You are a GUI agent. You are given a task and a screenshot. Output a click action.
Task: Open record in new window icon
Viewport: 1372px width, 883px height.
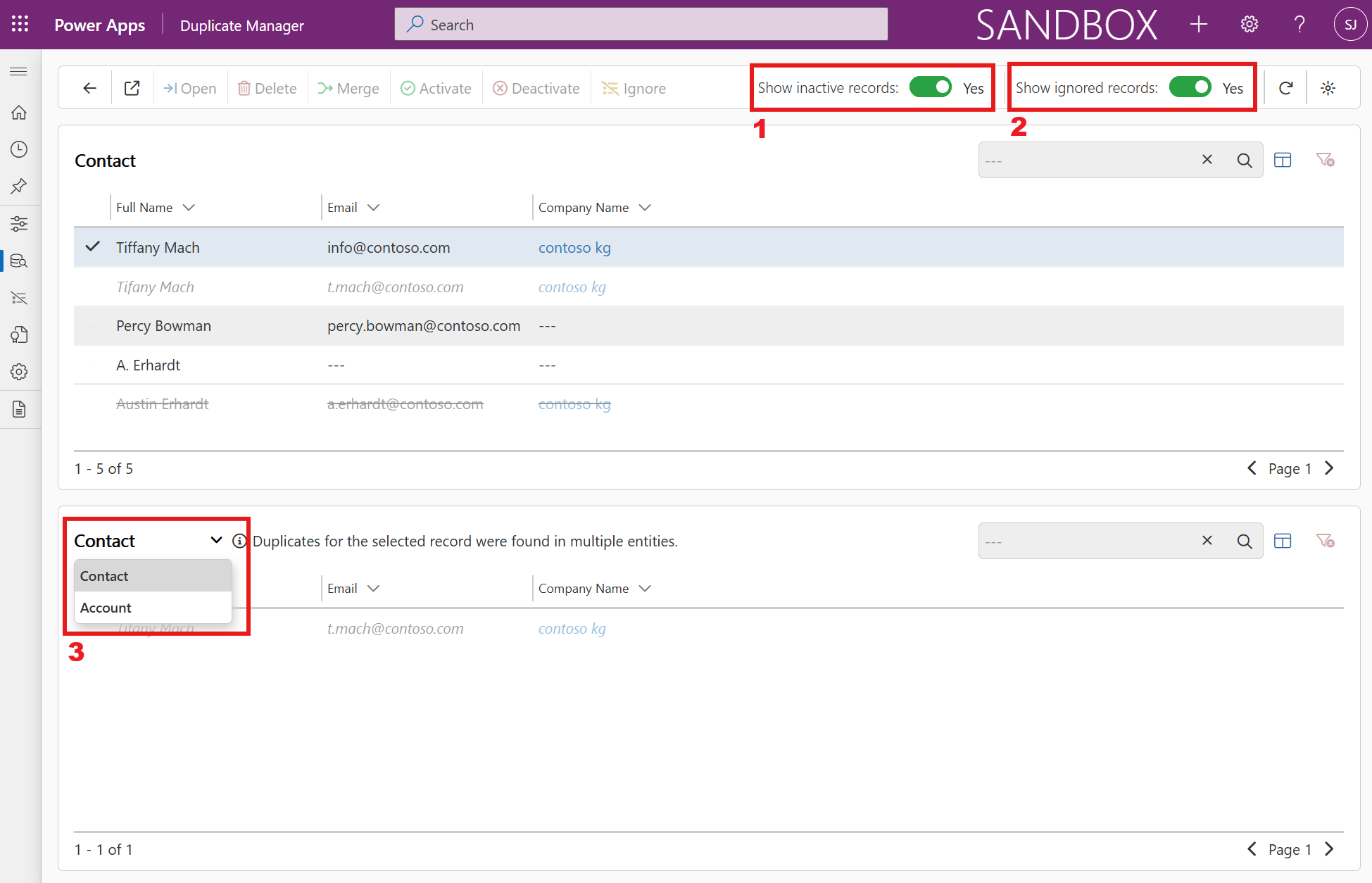[132, 88]
